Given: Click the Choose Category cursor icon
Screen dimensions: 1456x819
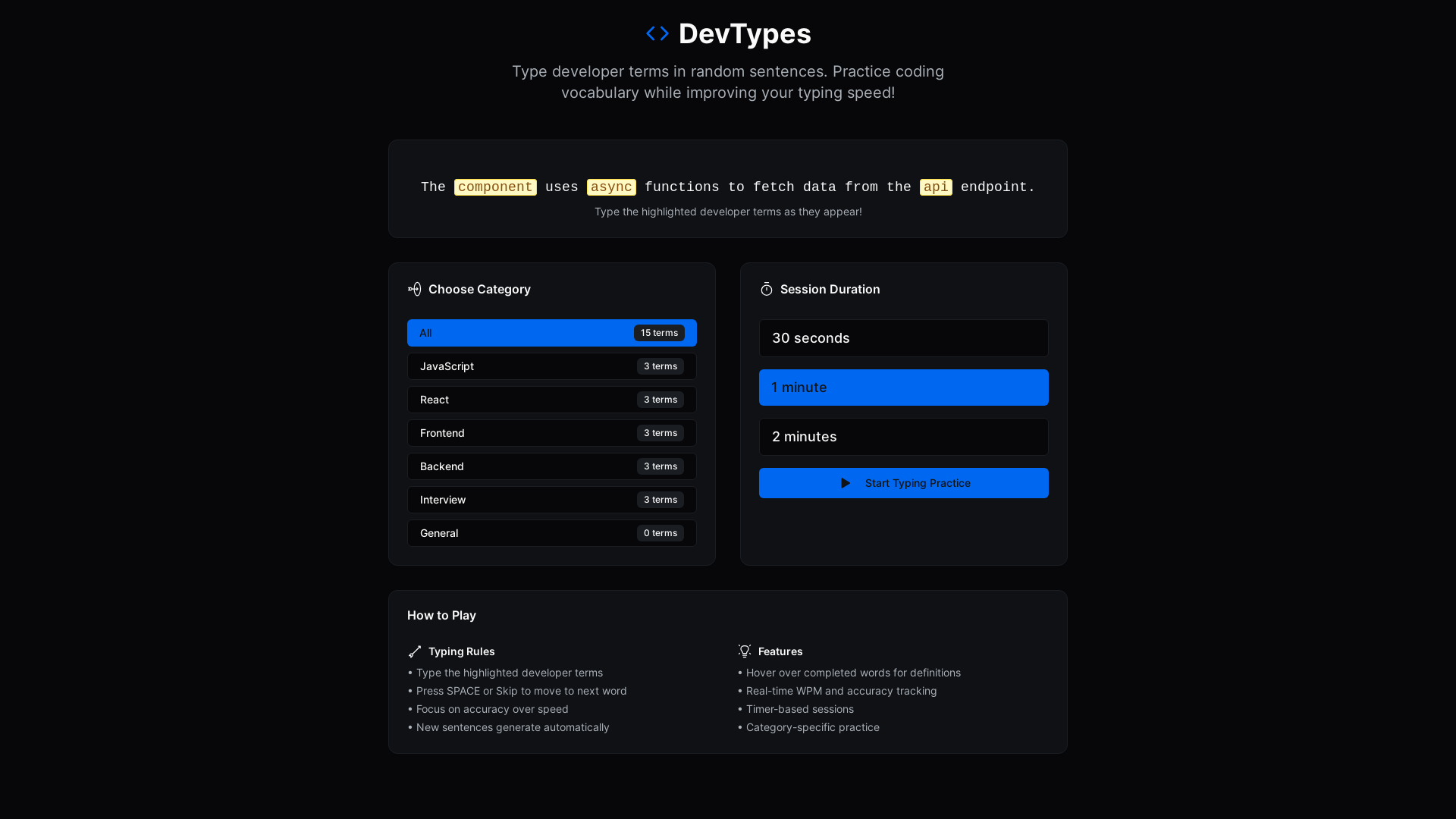Looking at the screenshot, I should tap(415, 289).
